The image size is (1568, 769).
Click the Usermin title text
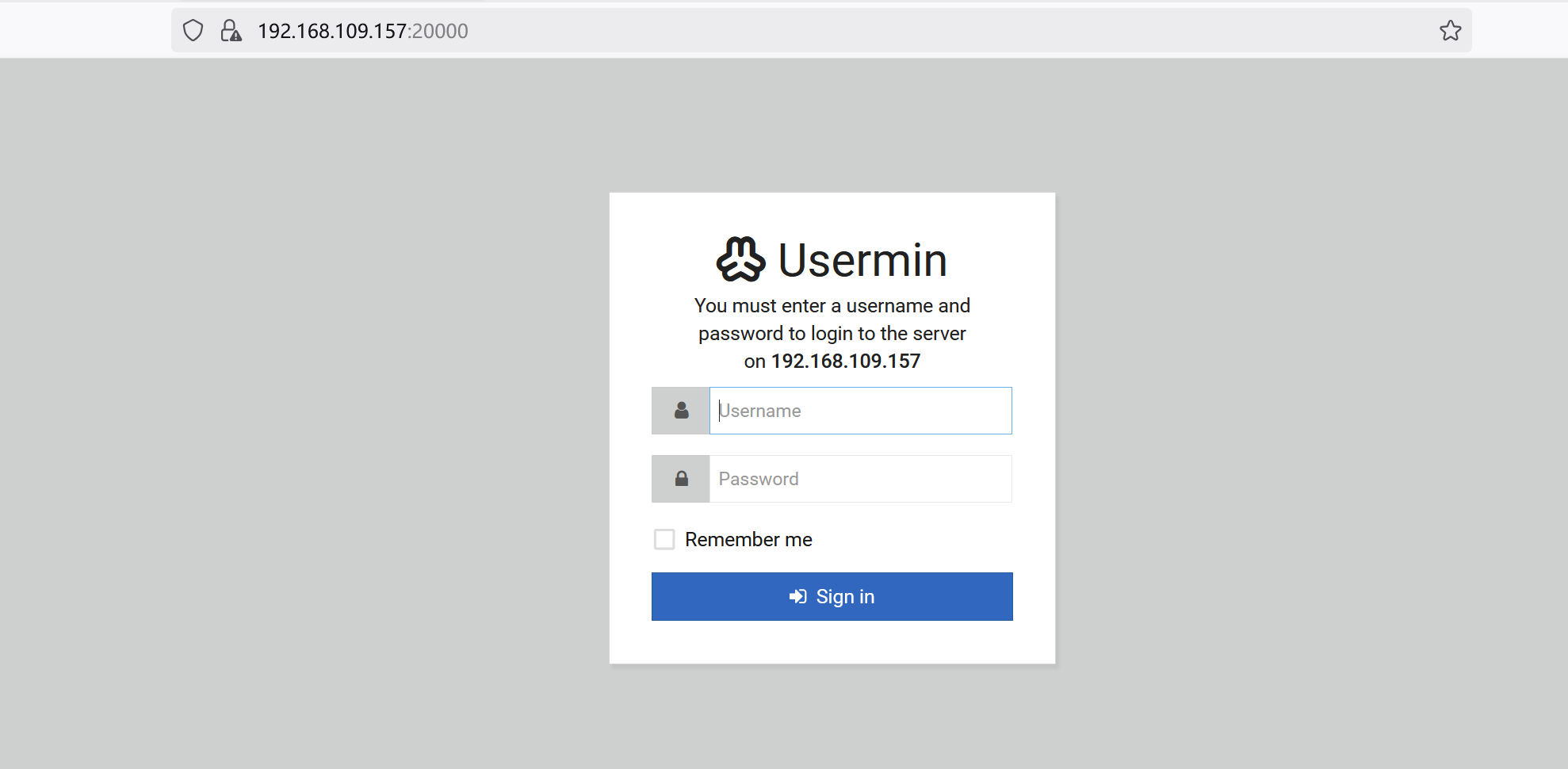[x=862, y=260]
